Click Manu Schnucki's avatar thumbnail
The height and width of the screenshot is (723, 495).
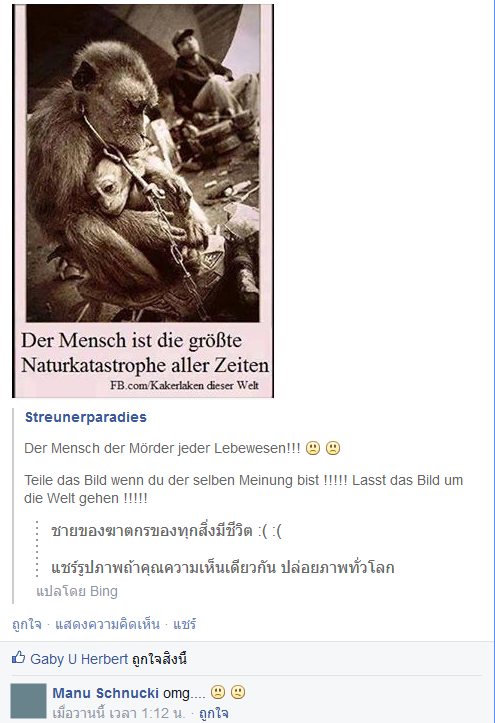click(x=29, y=701)
